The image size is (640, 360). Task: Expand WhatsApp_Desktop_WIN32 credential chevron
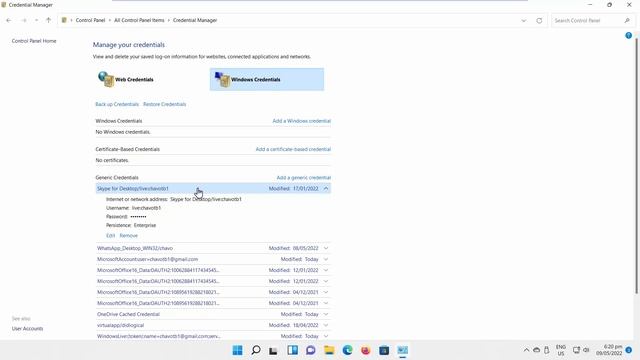click(326, 248)
